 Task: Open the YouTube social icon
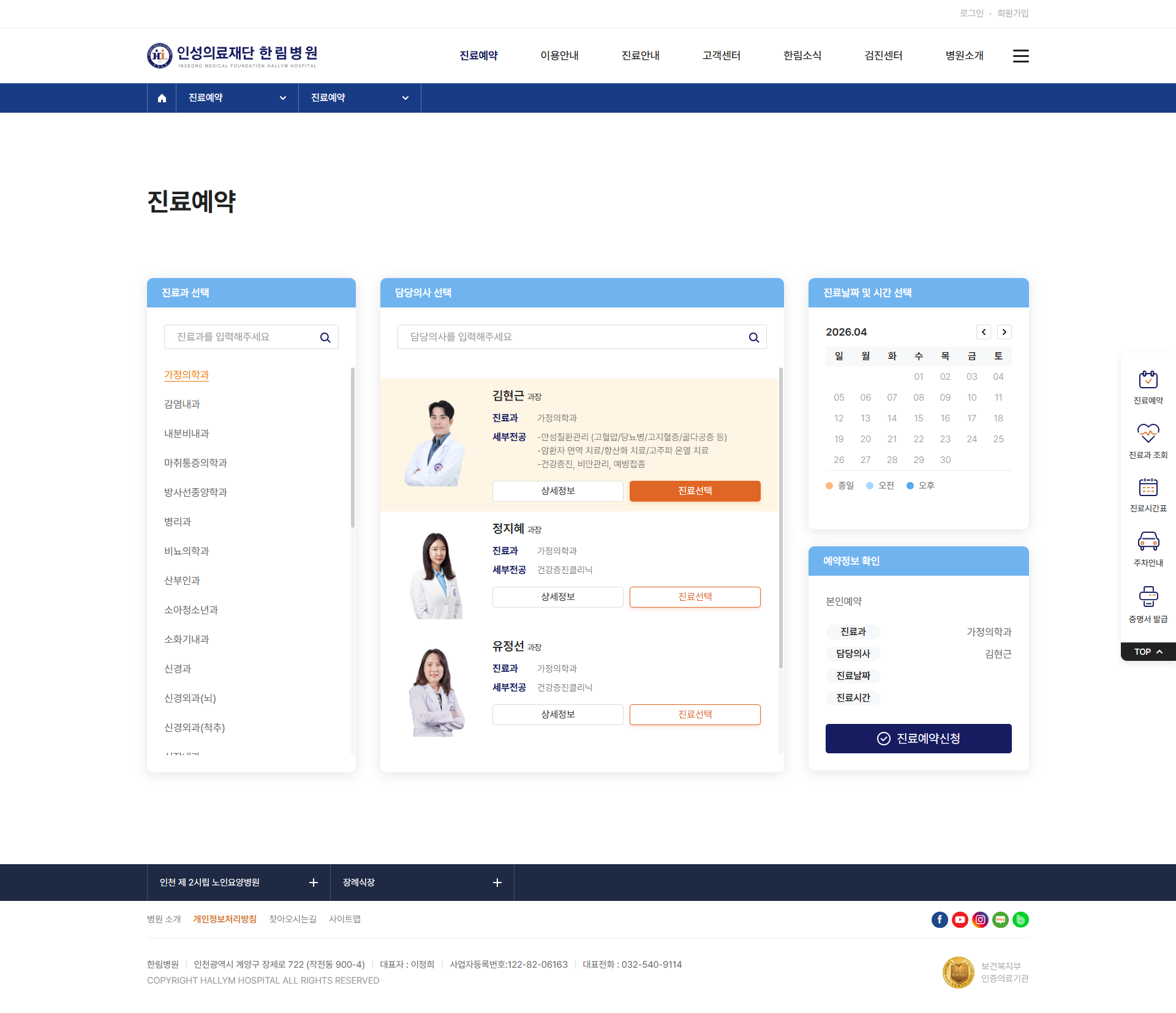click(960, 919)
